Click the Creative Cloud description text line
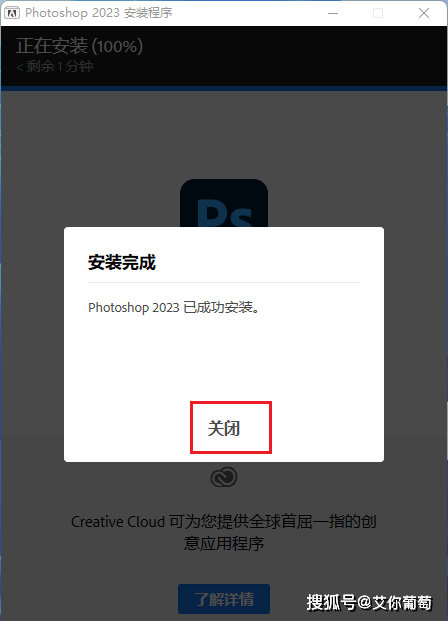Image resolution: width=448 pixels, height=621 pixels. (224, 522)
